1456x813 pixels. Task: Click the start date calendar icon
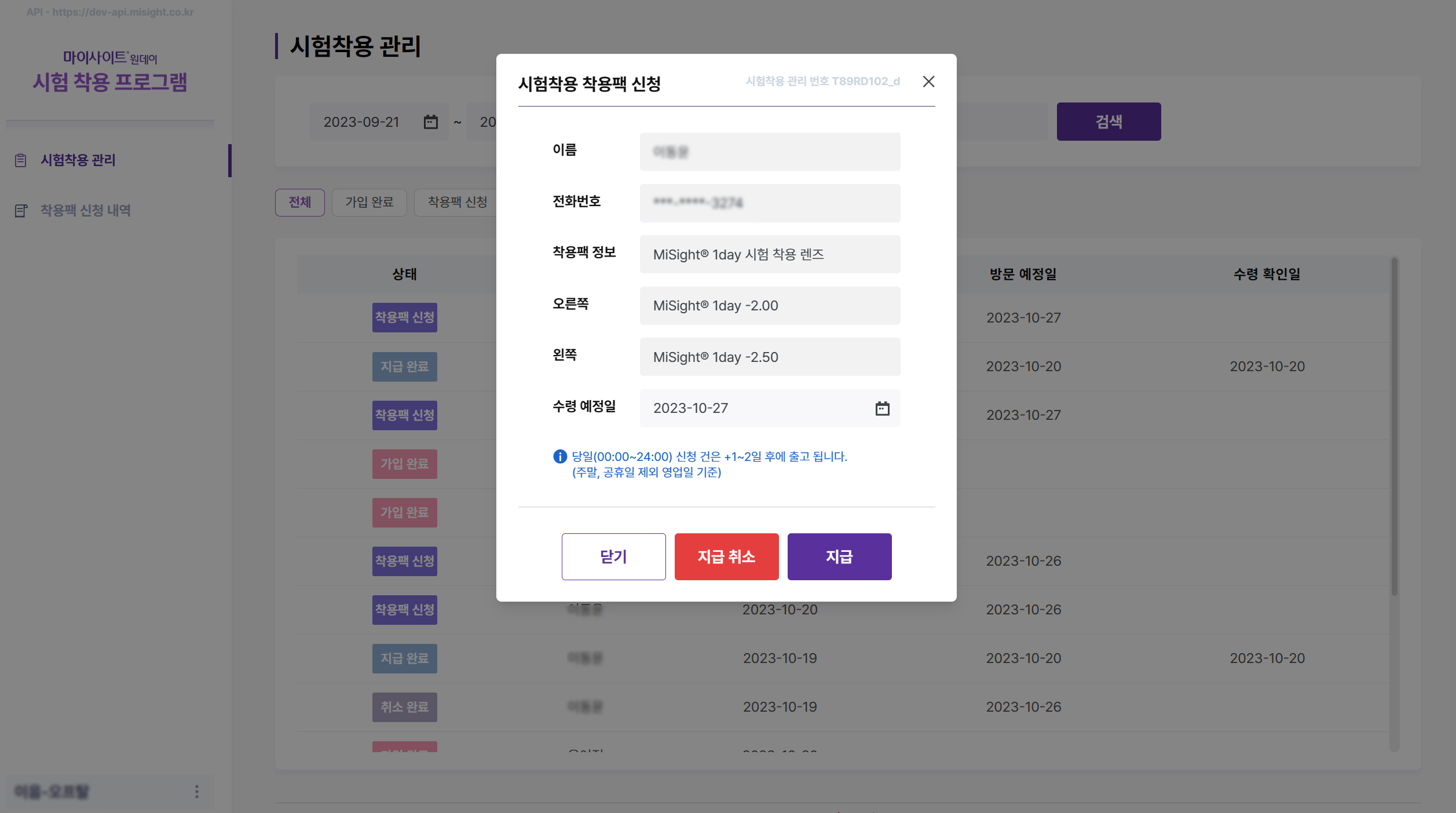430,122
